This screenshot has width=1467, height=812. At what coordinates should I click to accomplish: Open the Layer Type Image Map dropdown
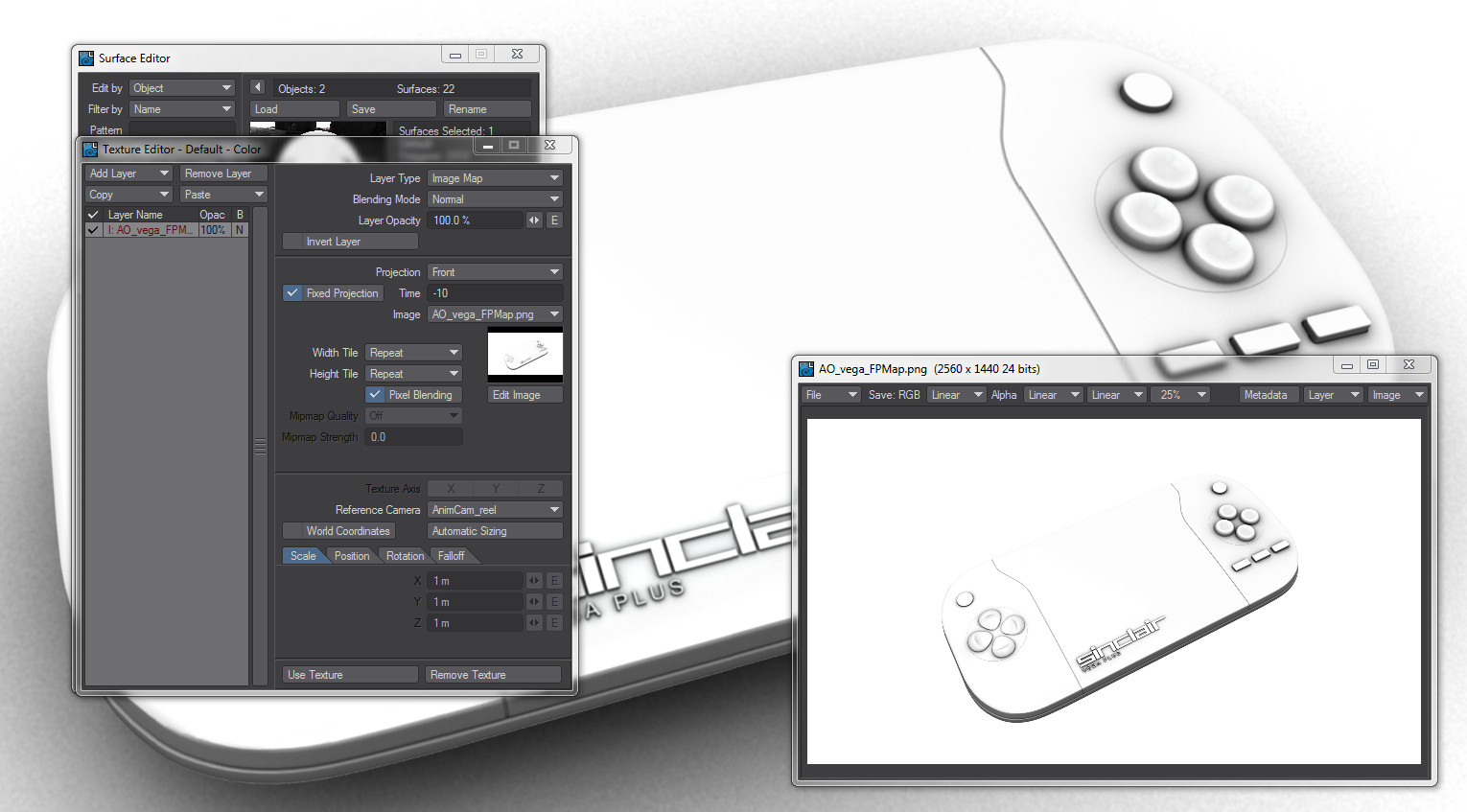coord(495,178)
